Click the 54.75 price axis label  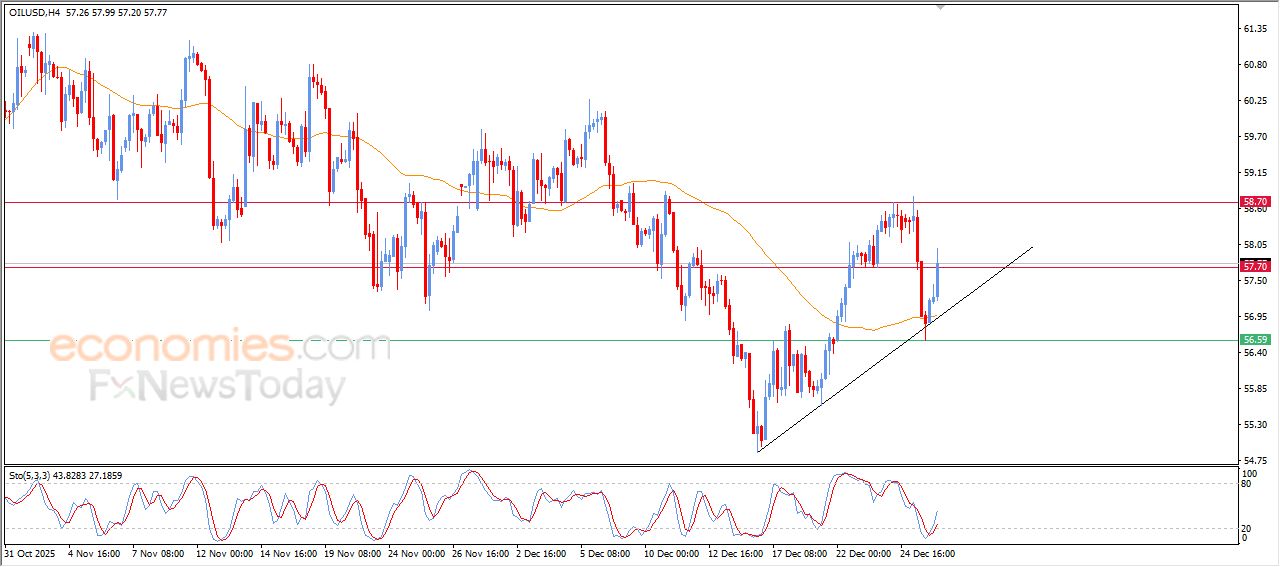(x=1254, y=461)
